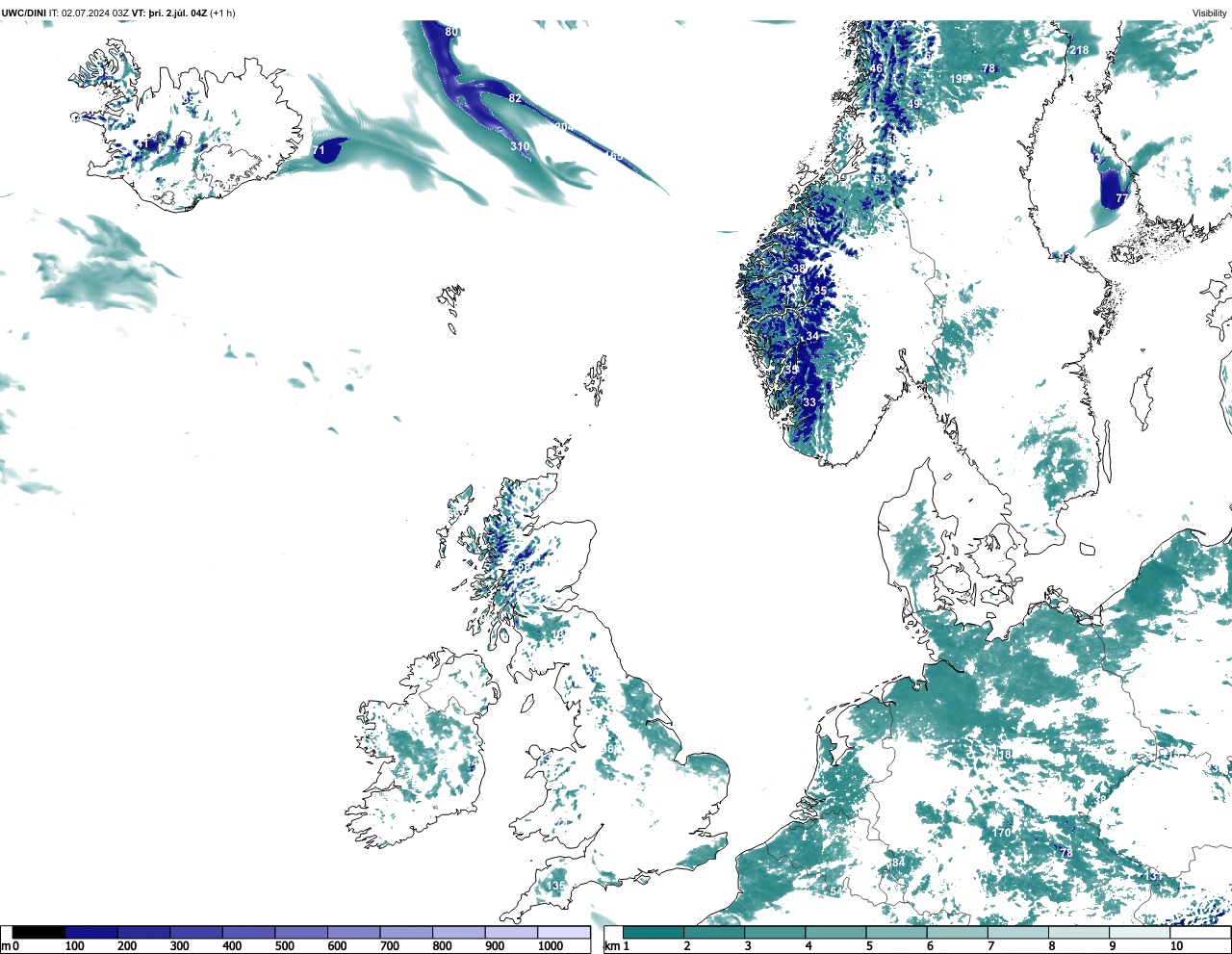The width and height of the screenshot is (1232, 954).
Task: Click the legend swatch between 900 and 1000 m
Action: tap(511, 932)
